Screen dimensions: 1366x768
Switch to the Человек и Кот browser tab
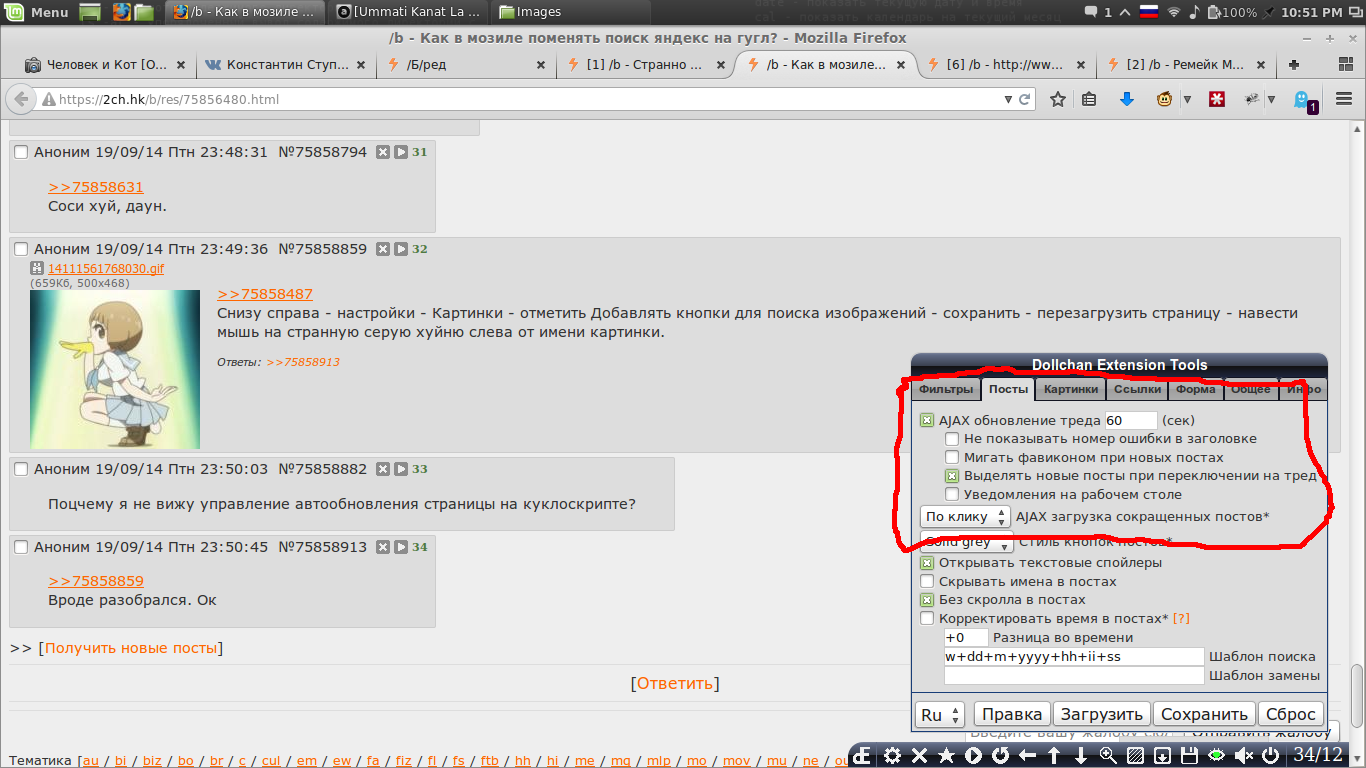[x=106, y=65]
